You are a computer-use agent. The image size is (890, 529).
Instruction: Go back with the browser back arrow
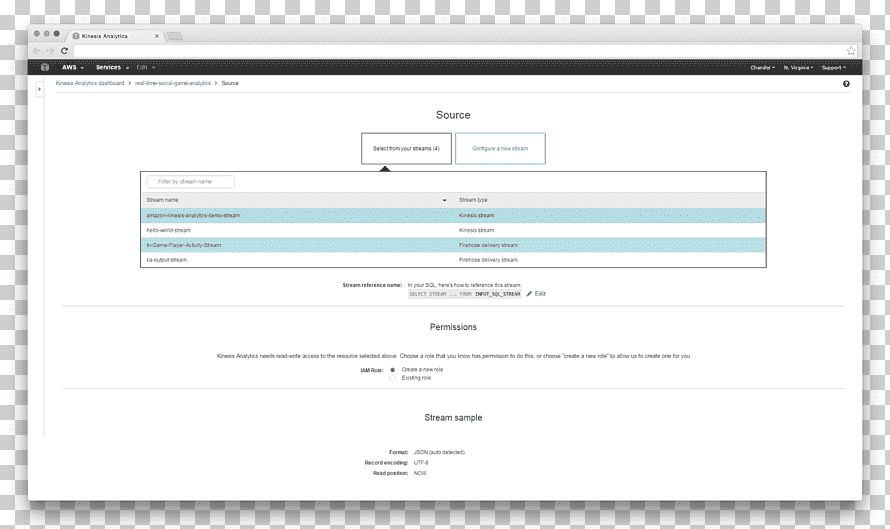pyautogui.click(x=37, y=51)
